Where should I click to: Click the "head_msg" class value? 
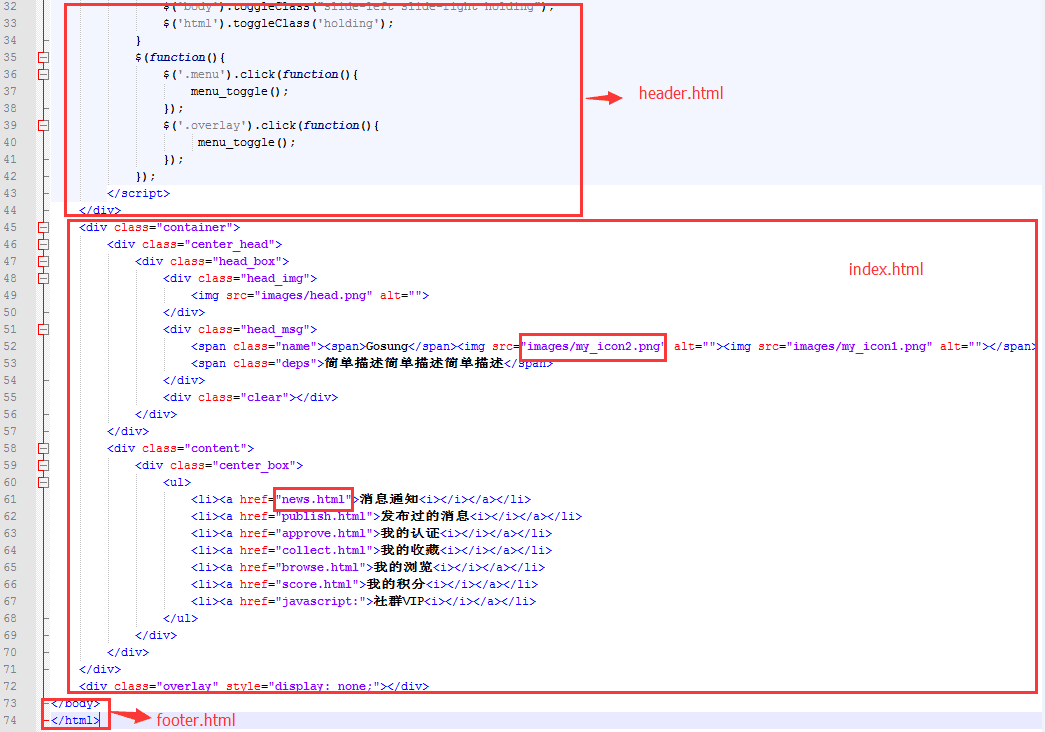click(x=275, y=329)
